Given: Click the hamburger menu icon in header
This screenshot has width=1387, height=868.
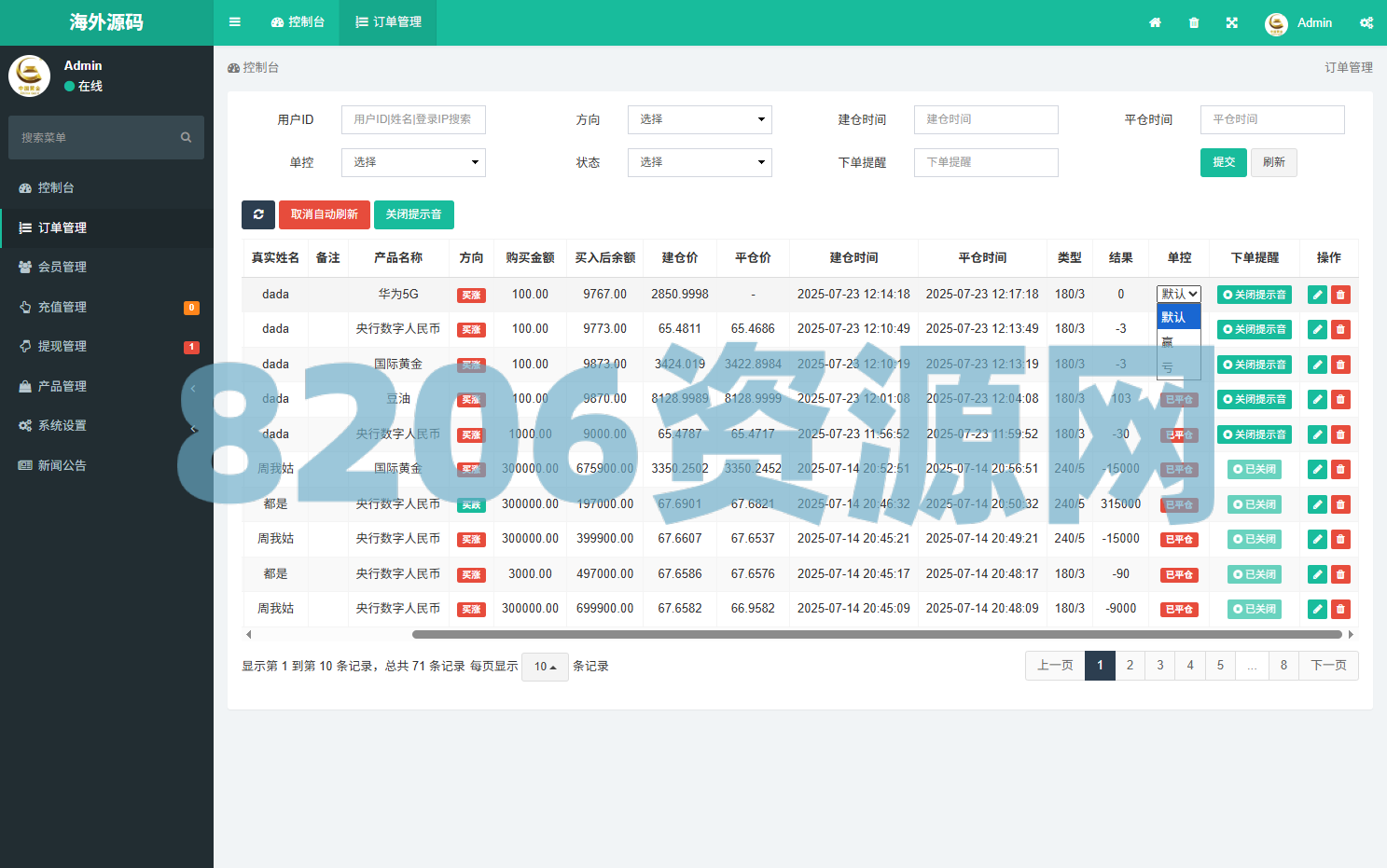Looking at the screenshot, I should pos(235,22).
